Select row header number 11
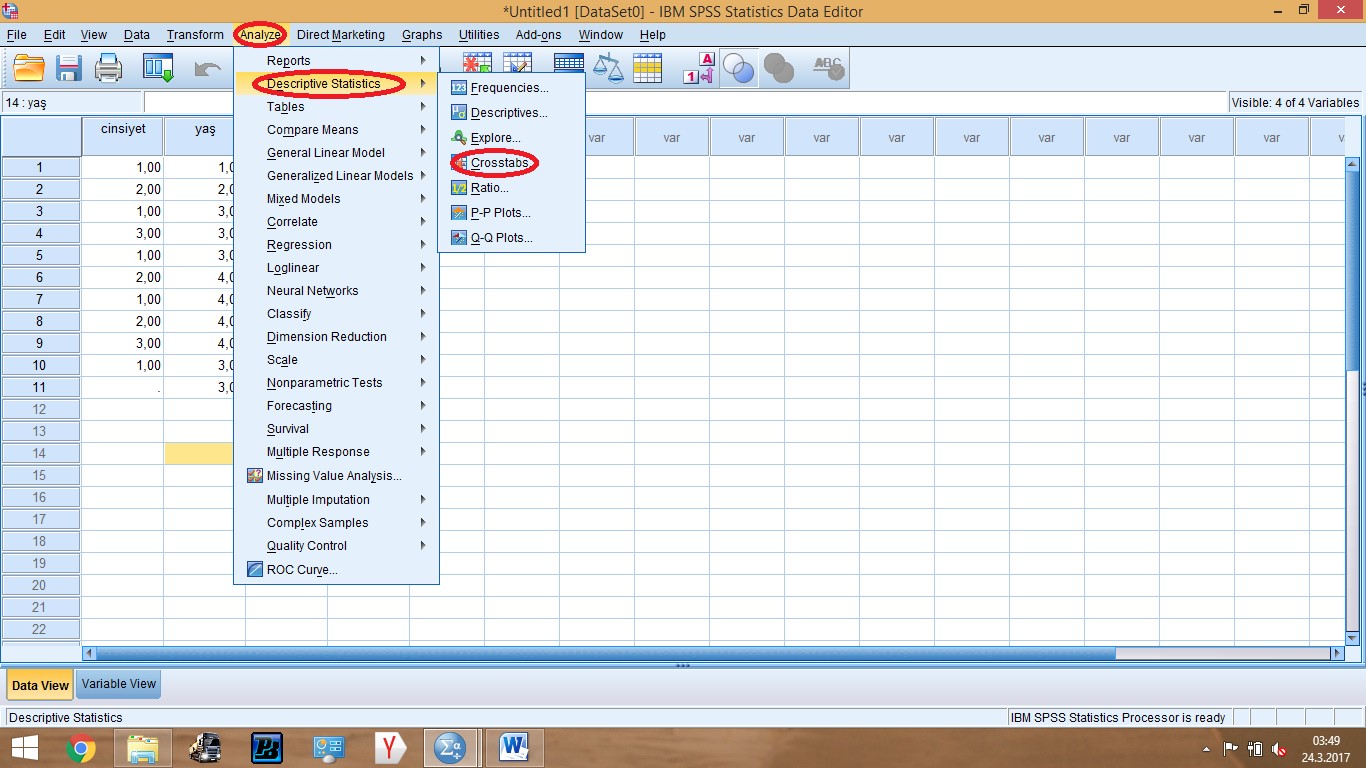The height and width of the screenshot is (768, 1366). [x=41, y=387]
